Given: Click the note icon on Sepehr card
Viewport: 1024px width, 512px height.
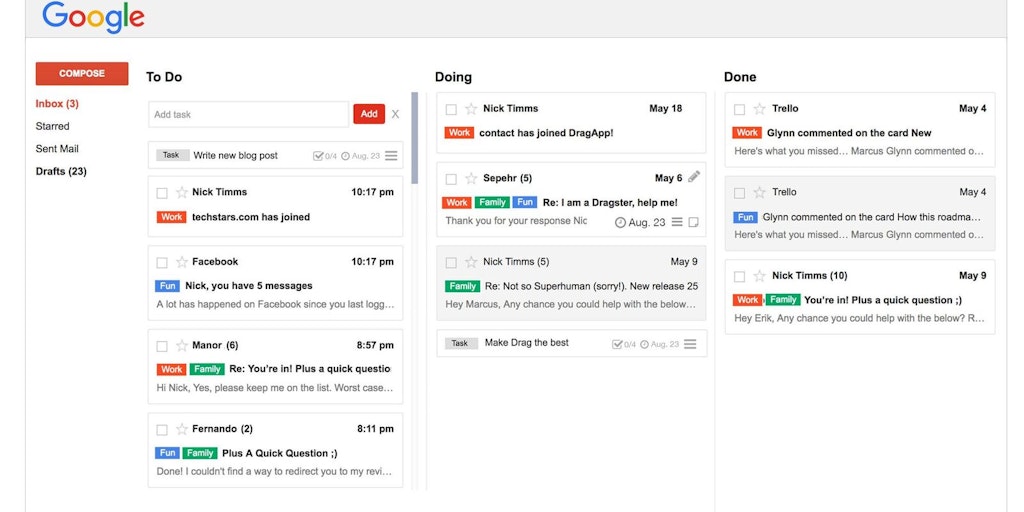Looking at the screenshot, I should click(x=694, y=222).
